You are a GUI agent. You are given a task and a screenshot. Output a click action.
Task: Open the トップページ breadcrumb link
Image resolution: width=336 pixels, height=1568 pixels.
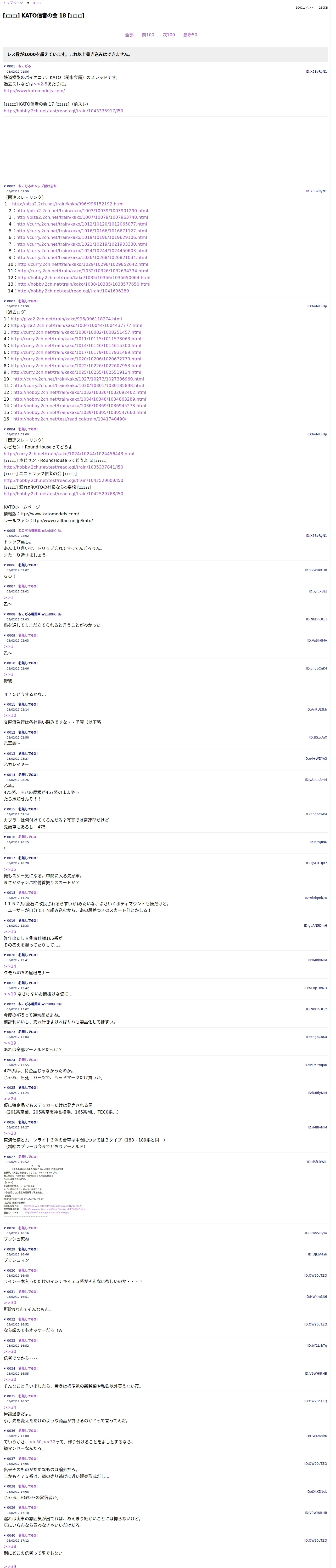pyautogui.click(x=13, y=3)
